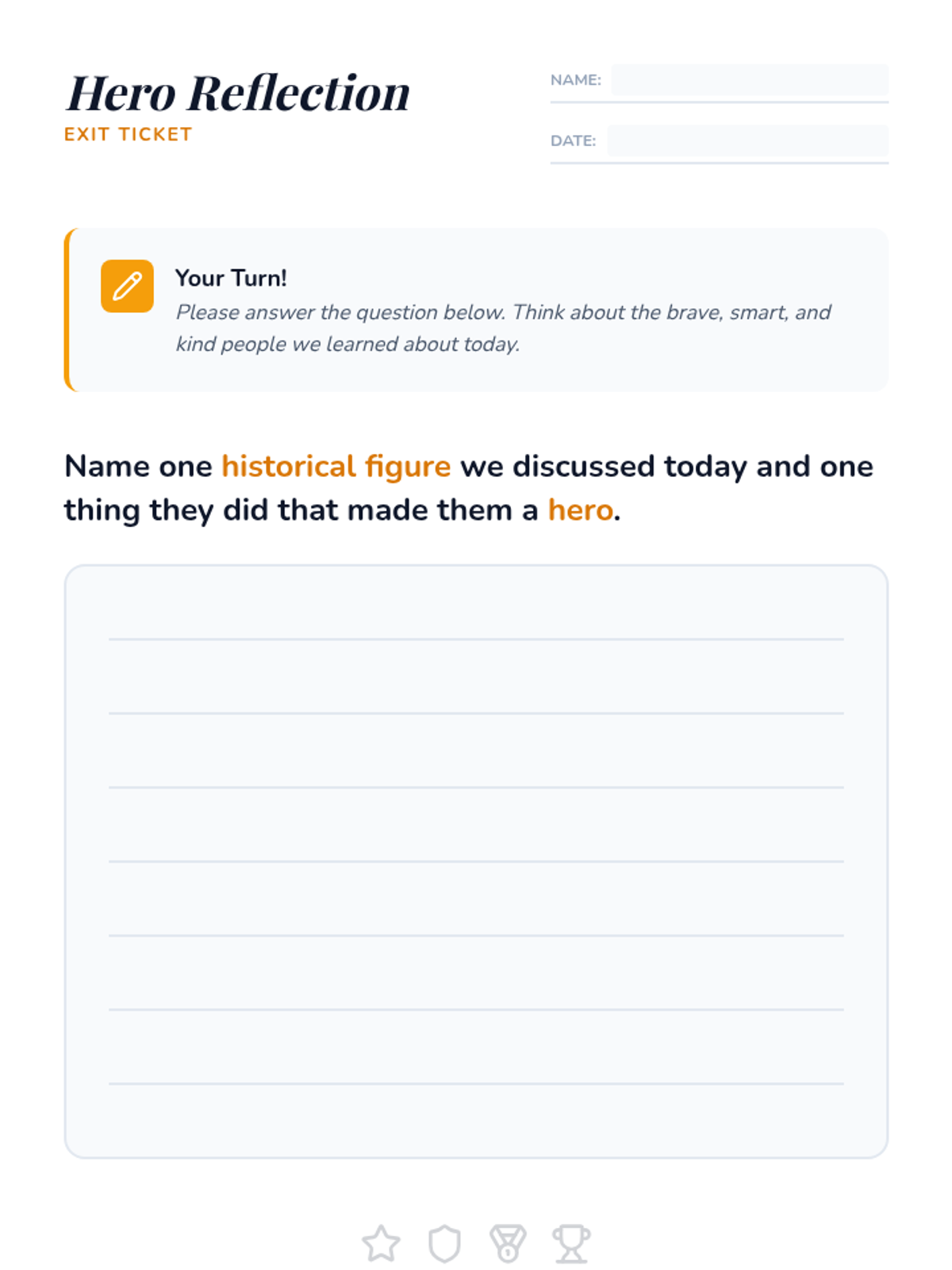Viewport: 952px width, 1270px height.
Task: Click the Your Turn! heading
Action: point(231,278)
